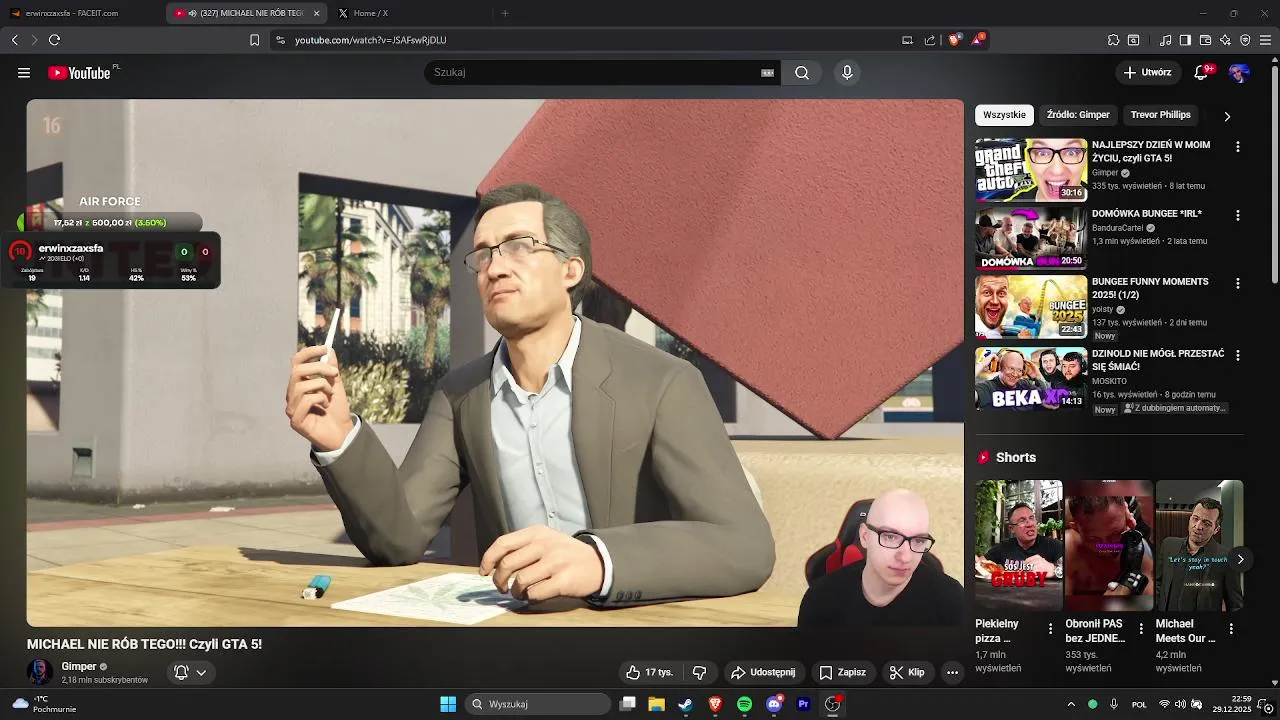Viewport: 1280px width, 720px height.
Task: Start voice search with microphone
Action: click(x=847, y=73)
